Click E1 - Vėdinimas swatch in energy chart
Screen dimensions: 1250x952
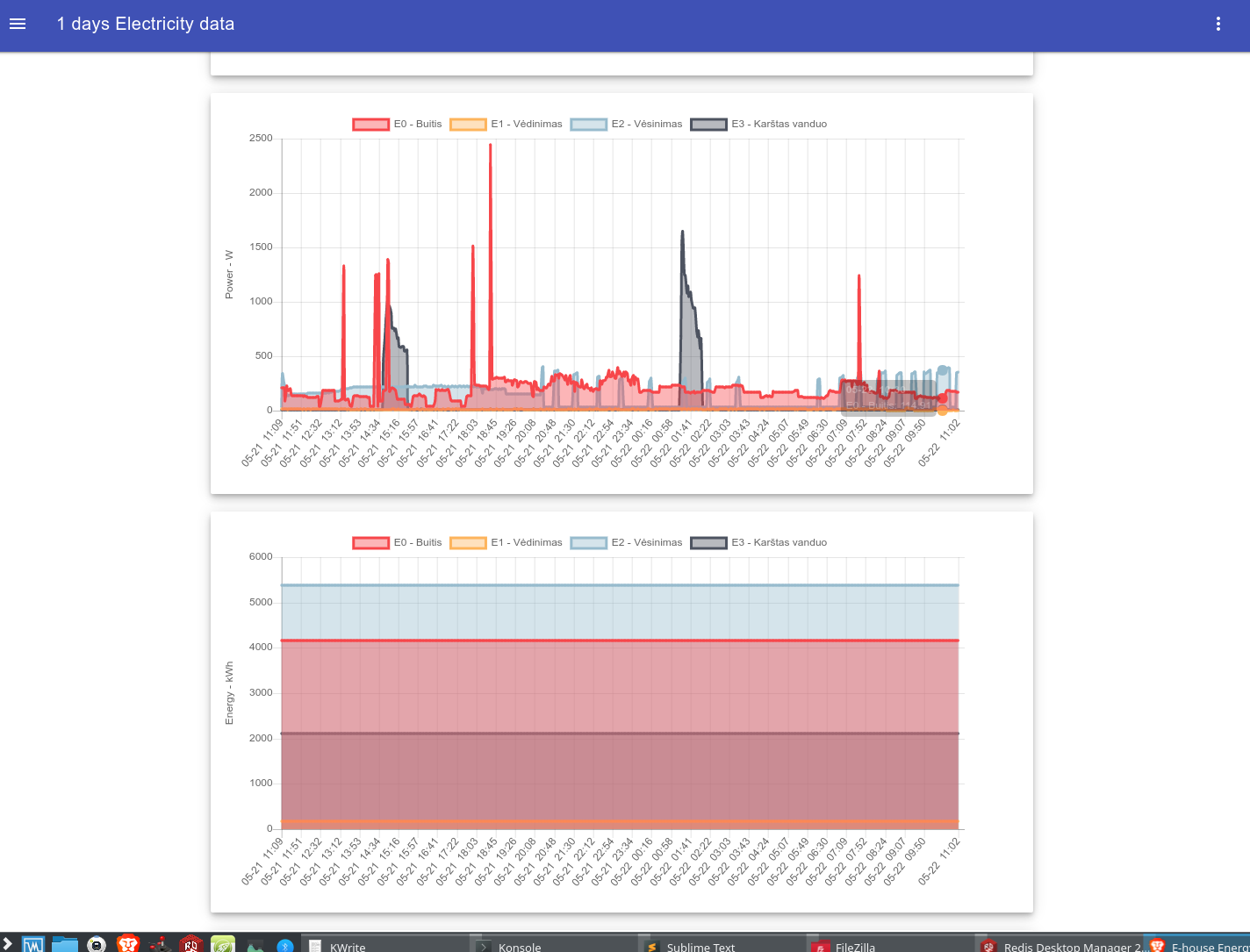coord(468,543)
